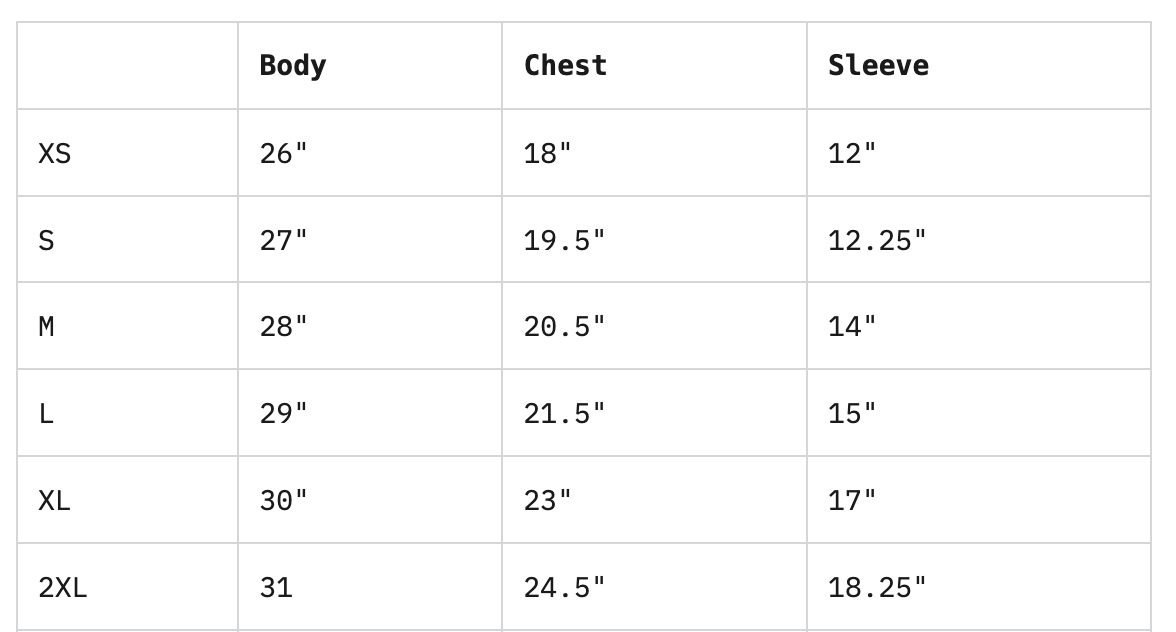This screenshot has height=632, width=1176.
Task: Click the M chest value 20.5"
Action: [564, 327]
